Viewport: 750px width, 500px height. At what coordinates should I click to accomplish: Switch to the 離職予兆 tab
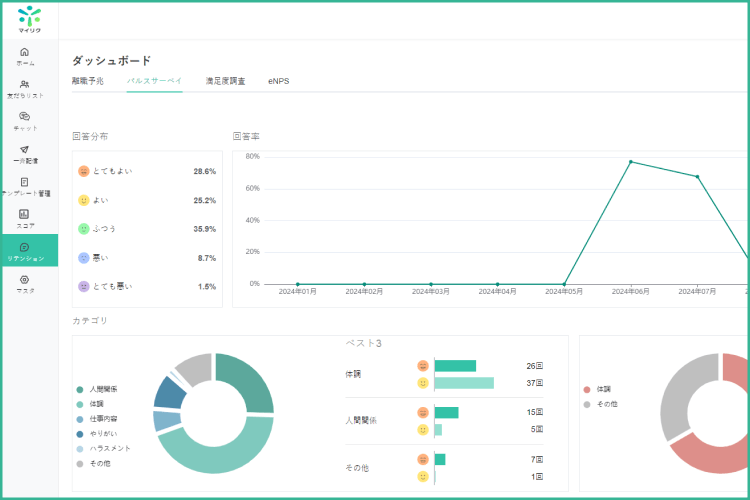click(88, 81)
